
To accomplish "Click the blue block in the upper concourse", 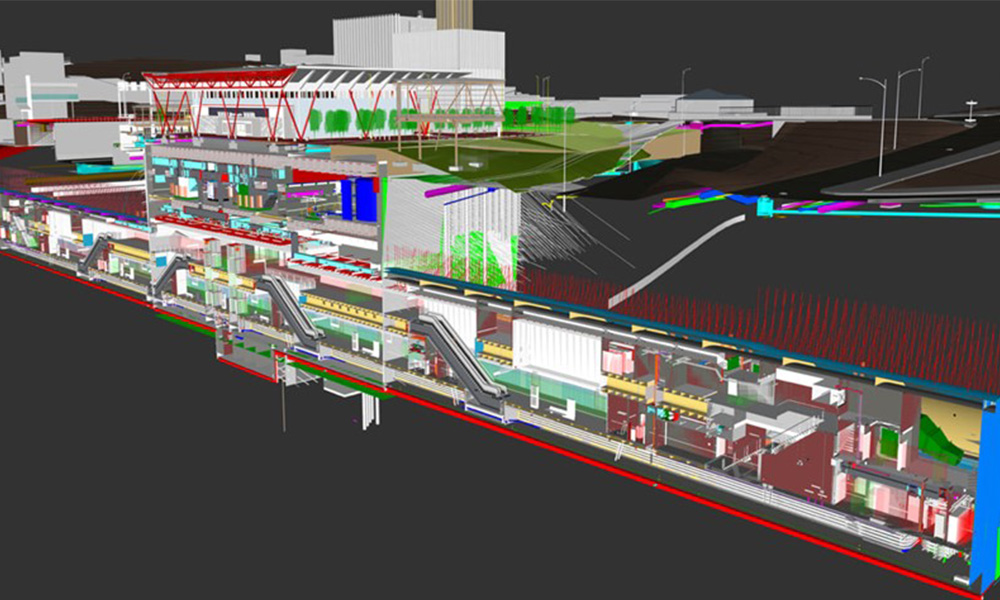I will (359, 198).
